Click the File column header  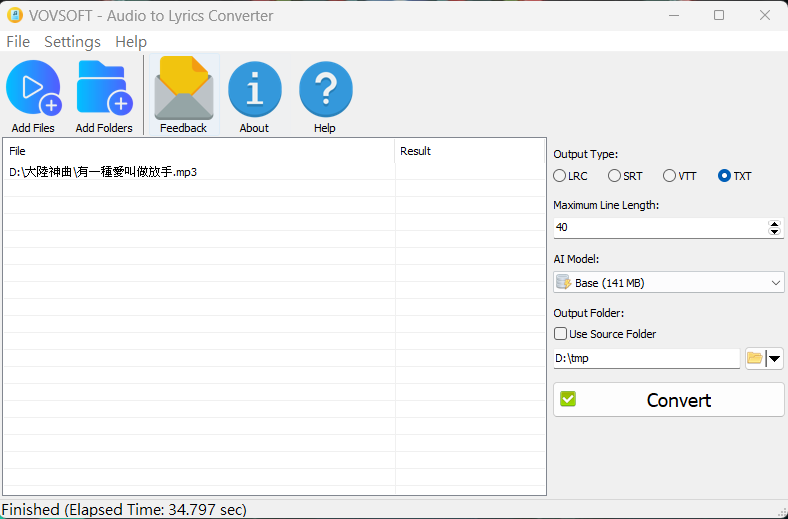[199, 151]
